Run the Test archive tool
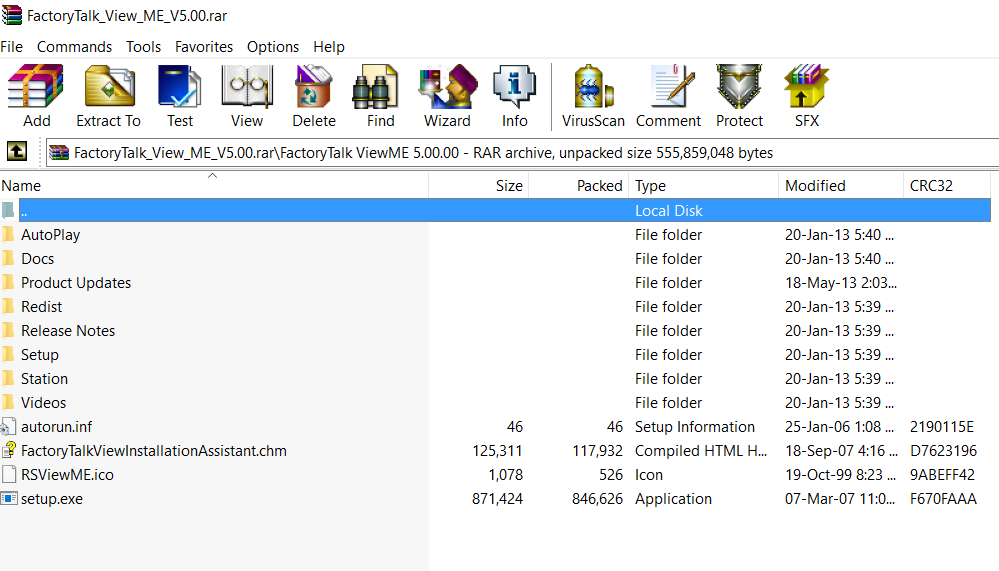Screen dimensions: 999x571 point(180,85)
